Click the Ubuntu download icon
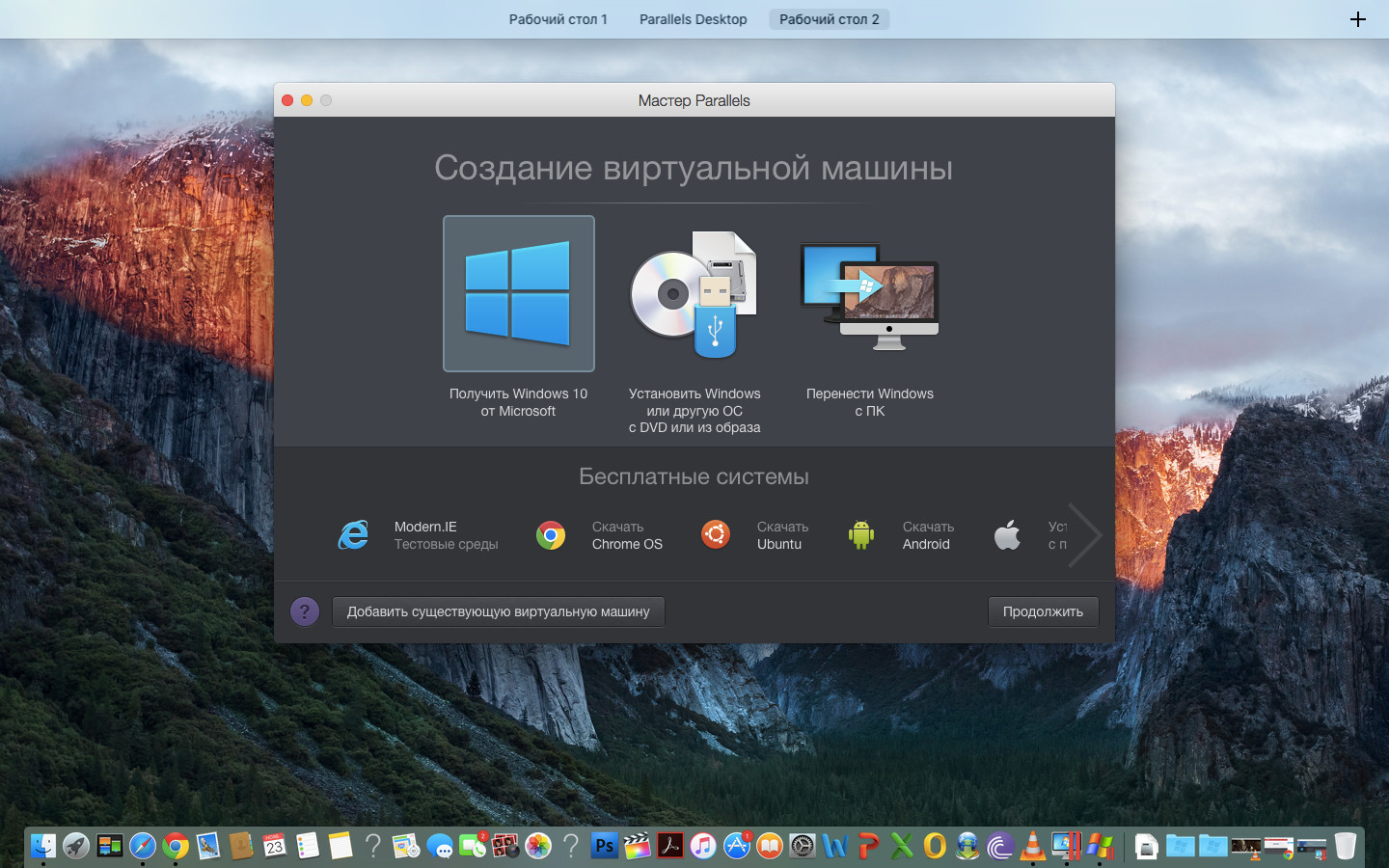The image size is (1389, 868). pyautogui.click(x=716, y=534)
